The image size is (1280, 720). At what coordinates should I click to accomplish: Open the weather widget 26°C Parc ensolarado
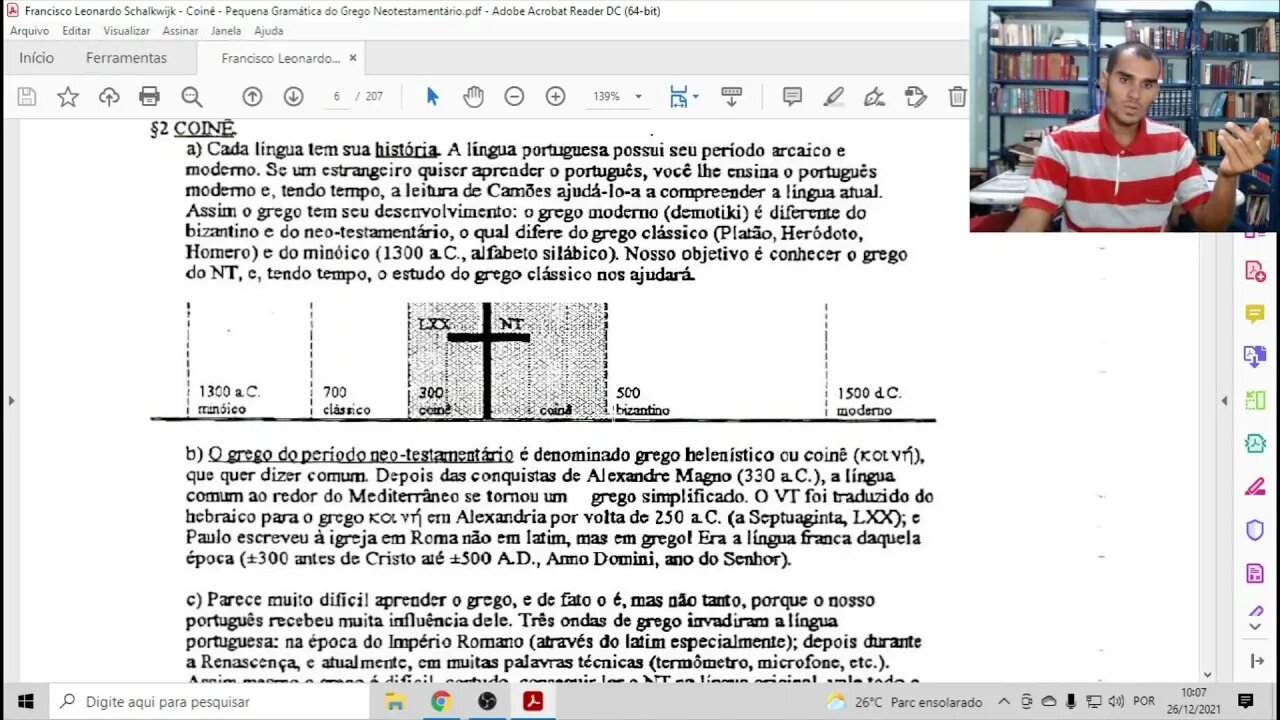tap(904, 702)
